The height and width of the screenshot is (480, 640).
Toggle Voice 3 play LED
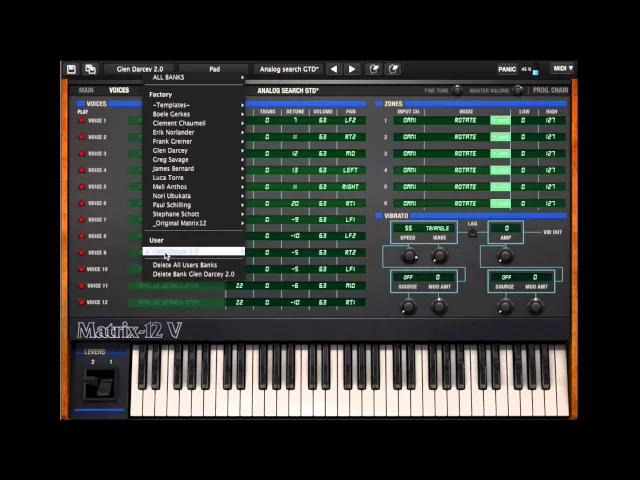tap(82, 153)
